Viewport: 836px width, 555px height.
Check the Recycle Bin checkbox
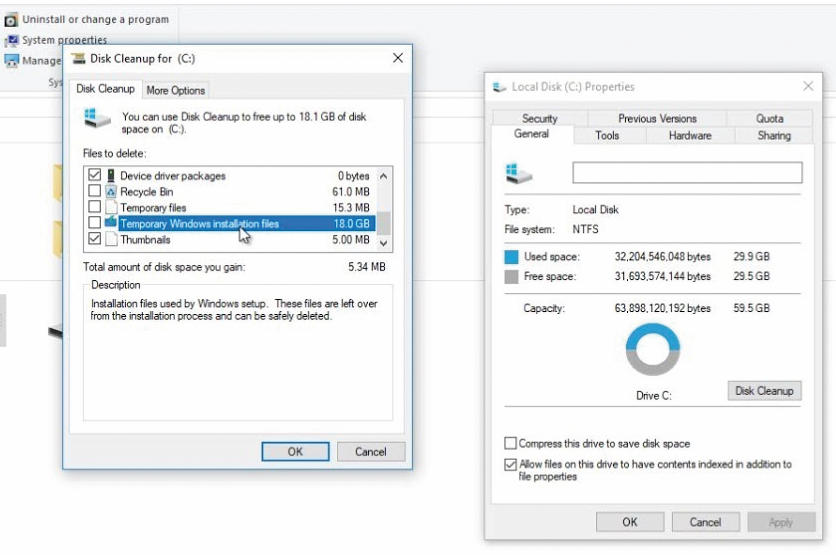tap(94, 191)
